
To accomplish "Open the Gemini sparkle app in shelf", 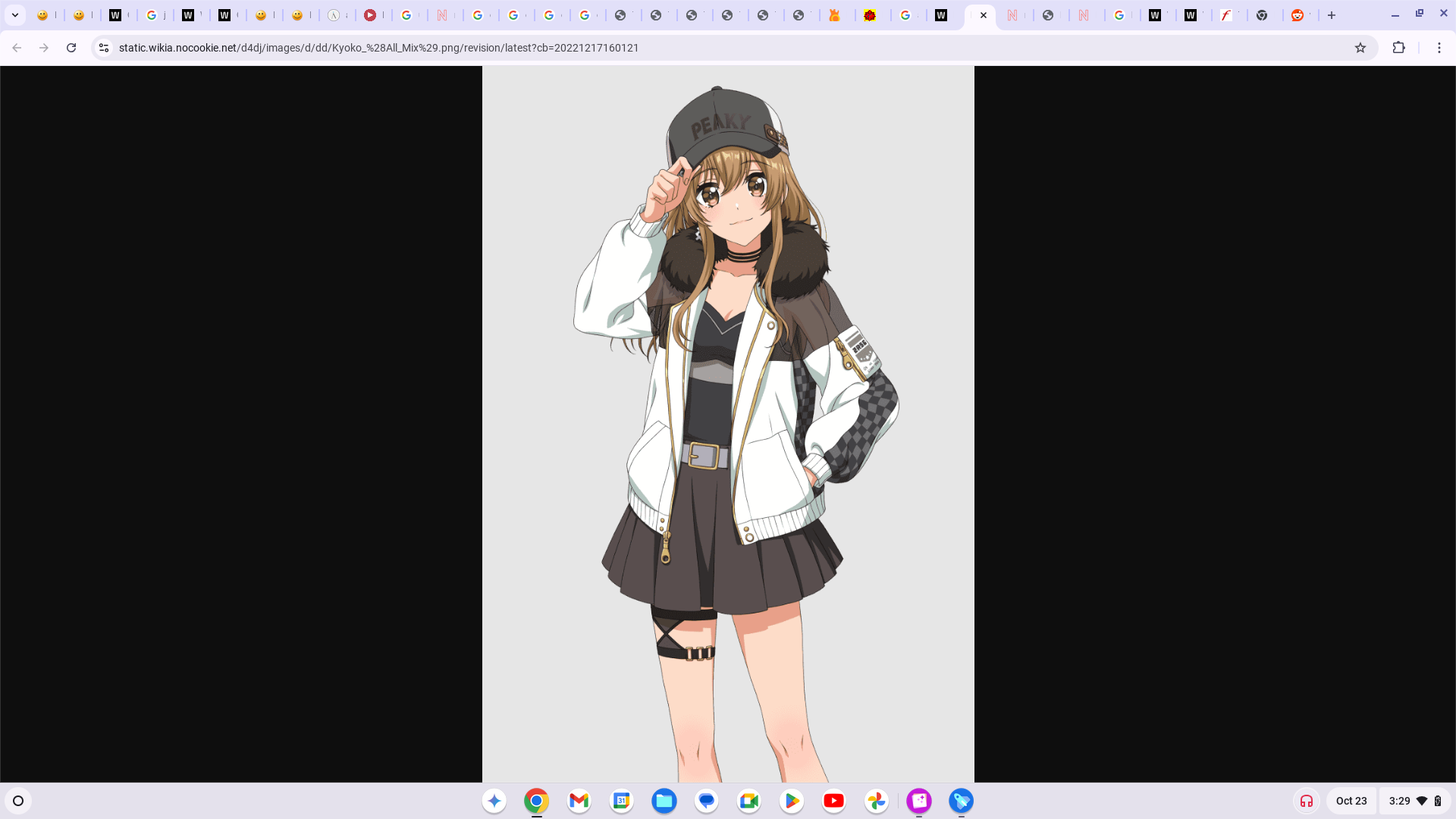I will pyautogui.click(x=494, y=801).
